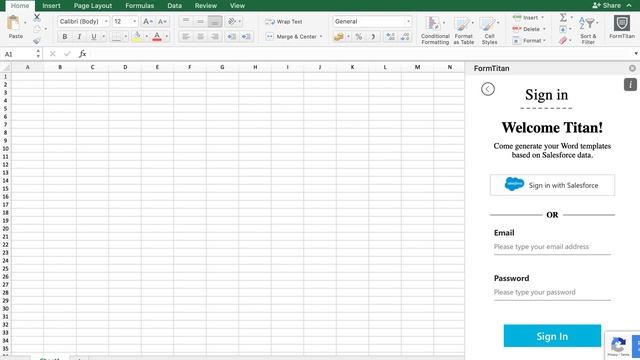Switch to the Data tab
This screenshot has height=360, width=640.
(x=175, y=6)
